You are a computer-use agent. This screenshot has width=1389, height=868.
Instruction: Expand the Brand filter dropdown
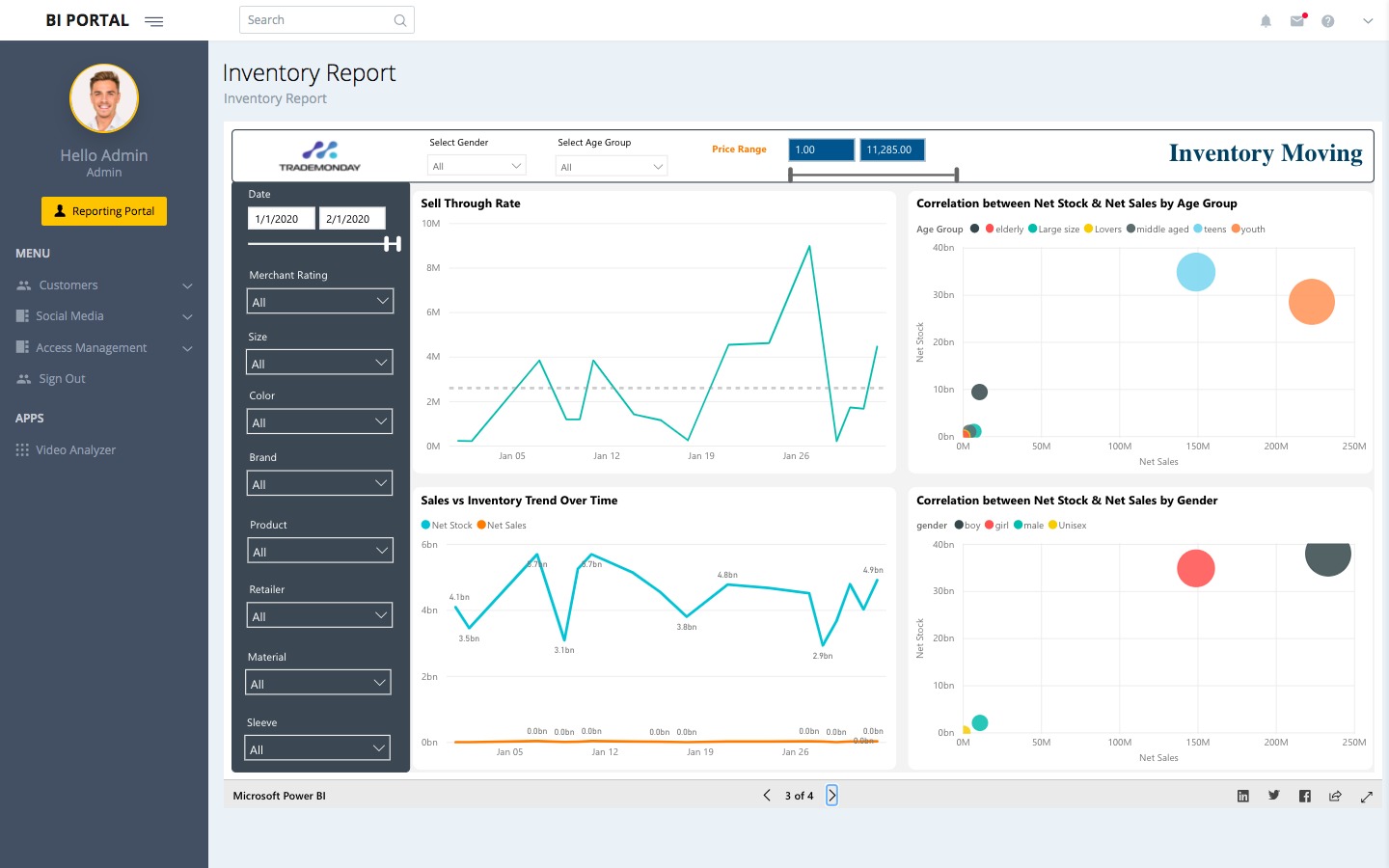click(x=319, y=483)
